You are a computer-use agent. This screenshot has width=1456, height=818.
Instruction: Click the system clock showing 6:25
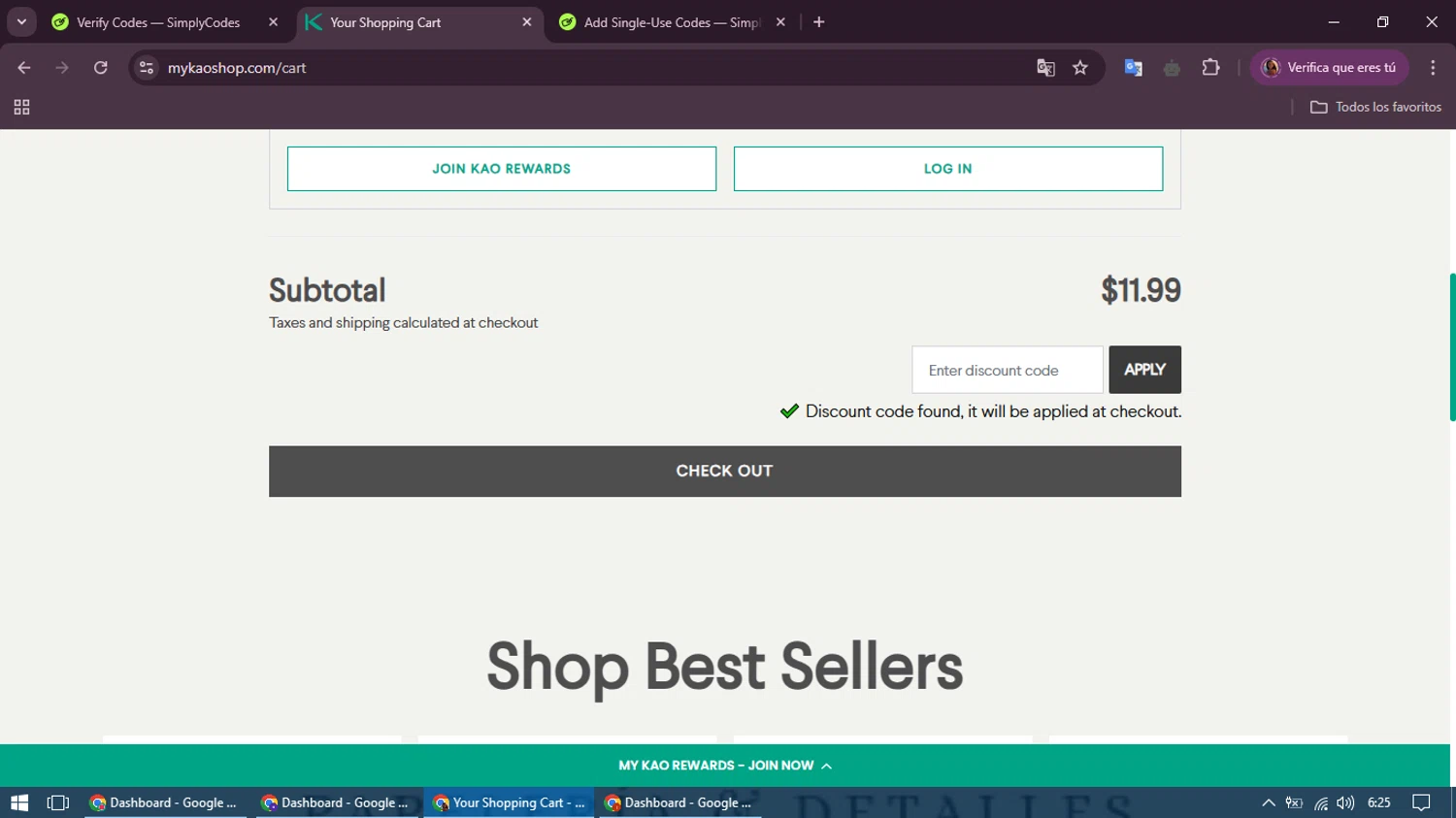click(1378, 802)
